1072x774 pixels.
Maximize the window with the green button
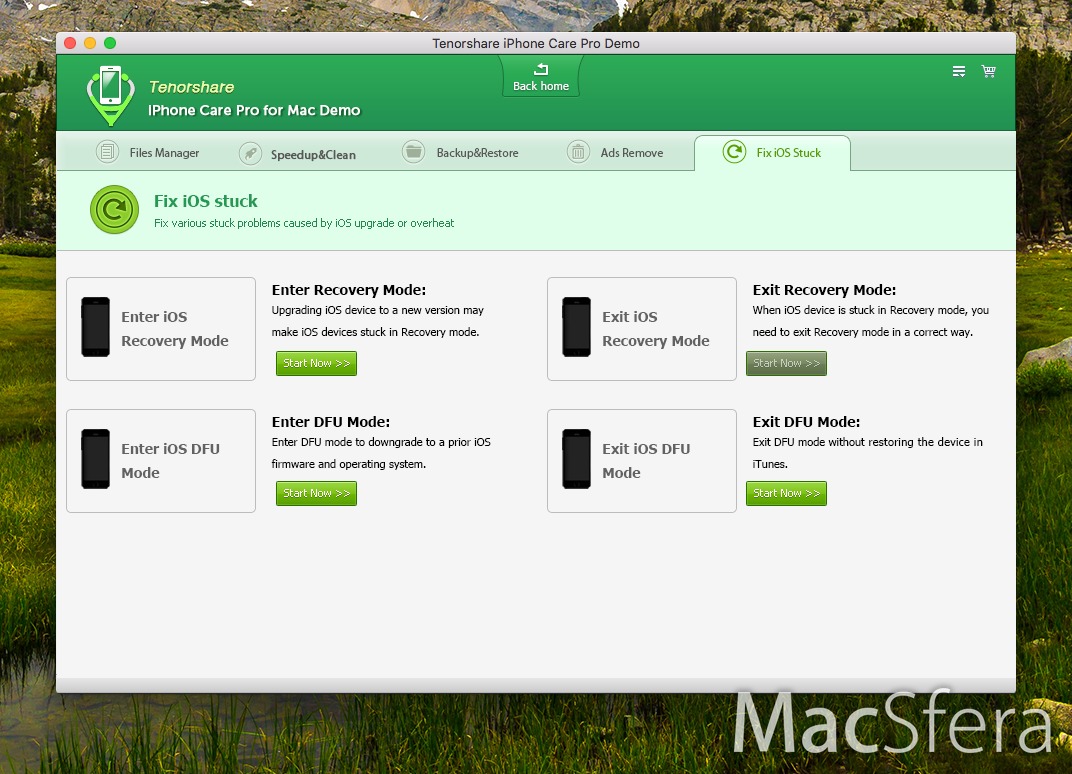[110, 43]
